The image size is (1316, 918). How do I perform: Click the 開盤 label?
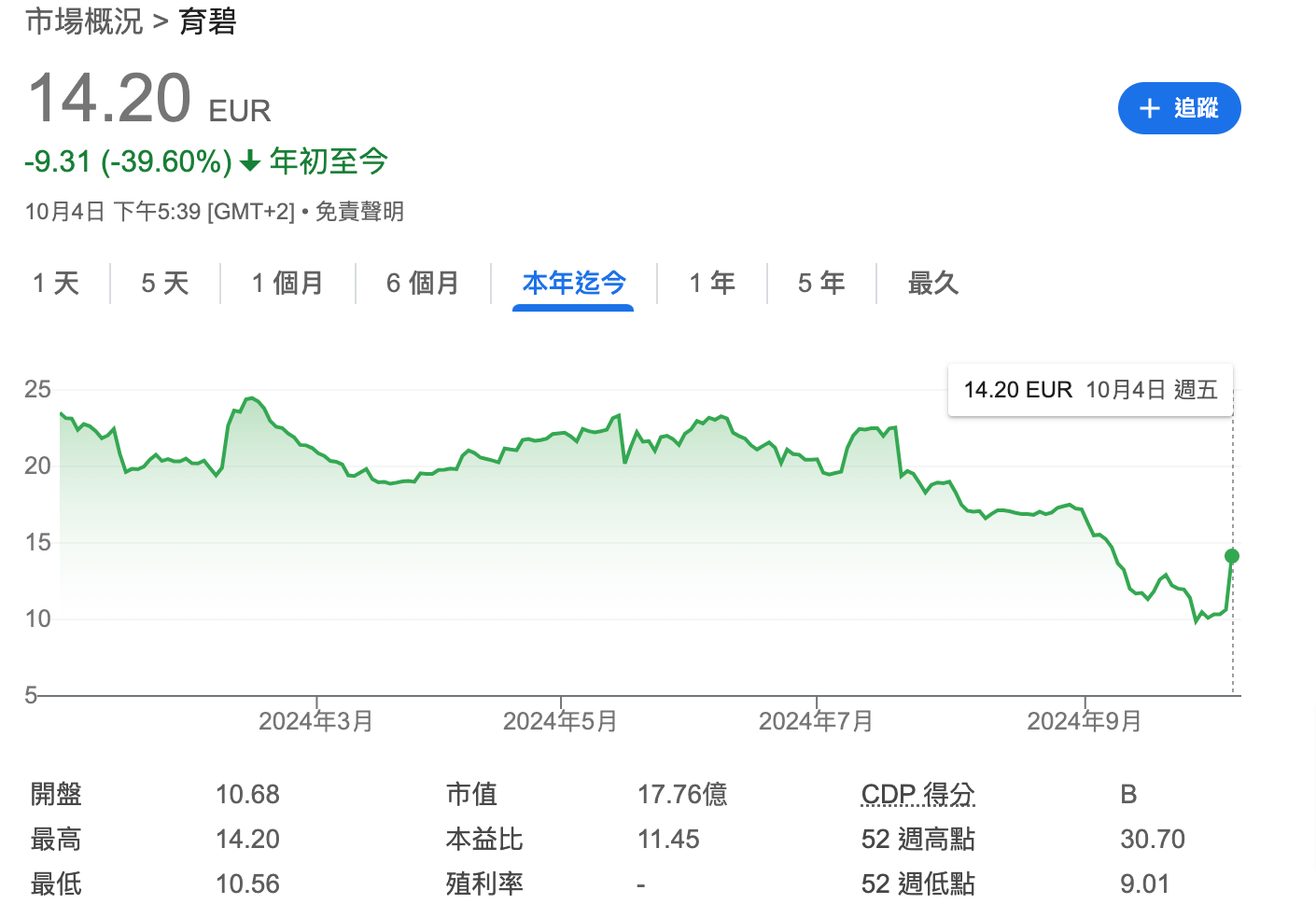56,794
